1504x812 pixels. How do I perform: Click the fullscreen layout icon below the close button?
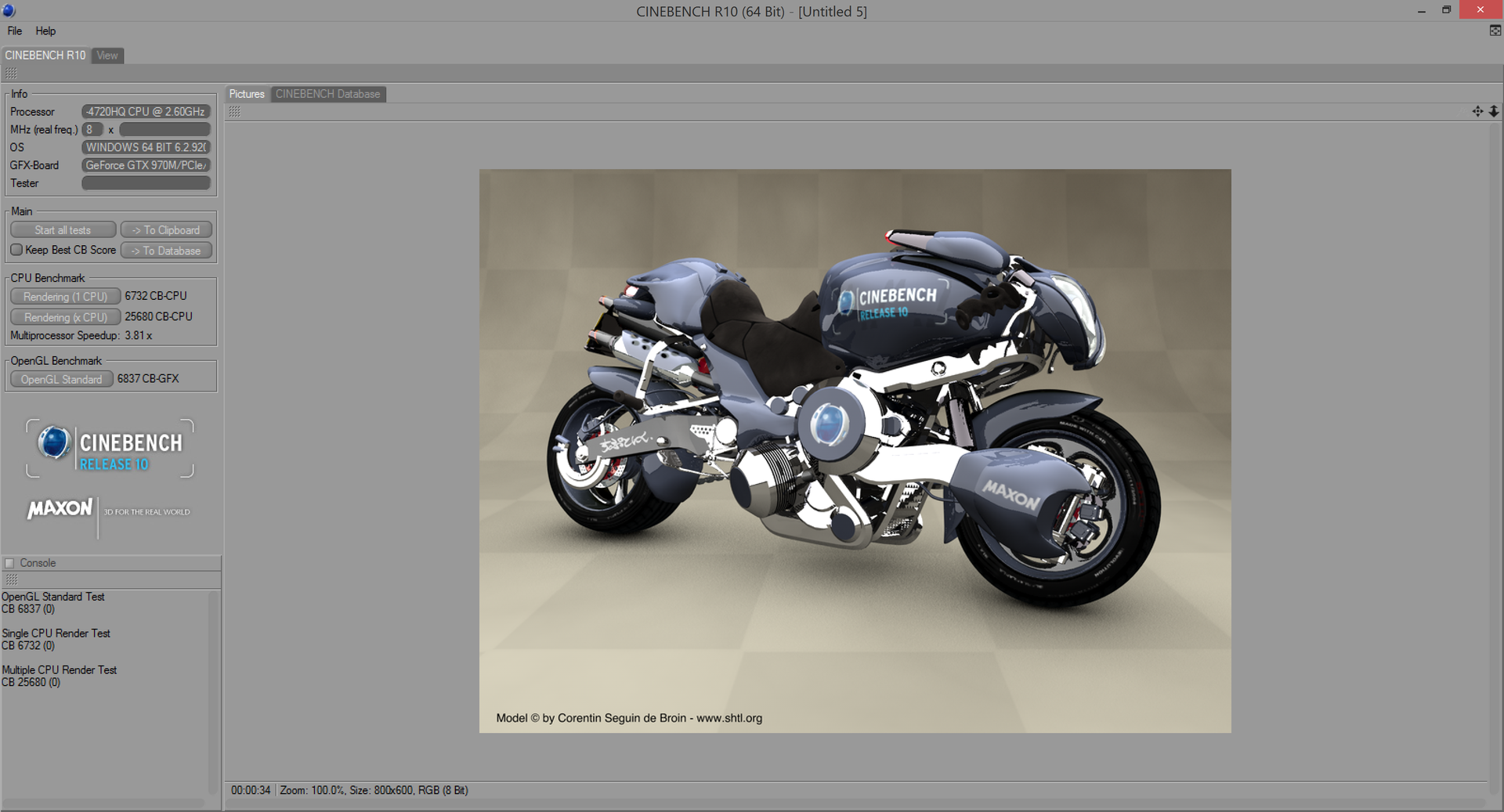[1495, 31]
